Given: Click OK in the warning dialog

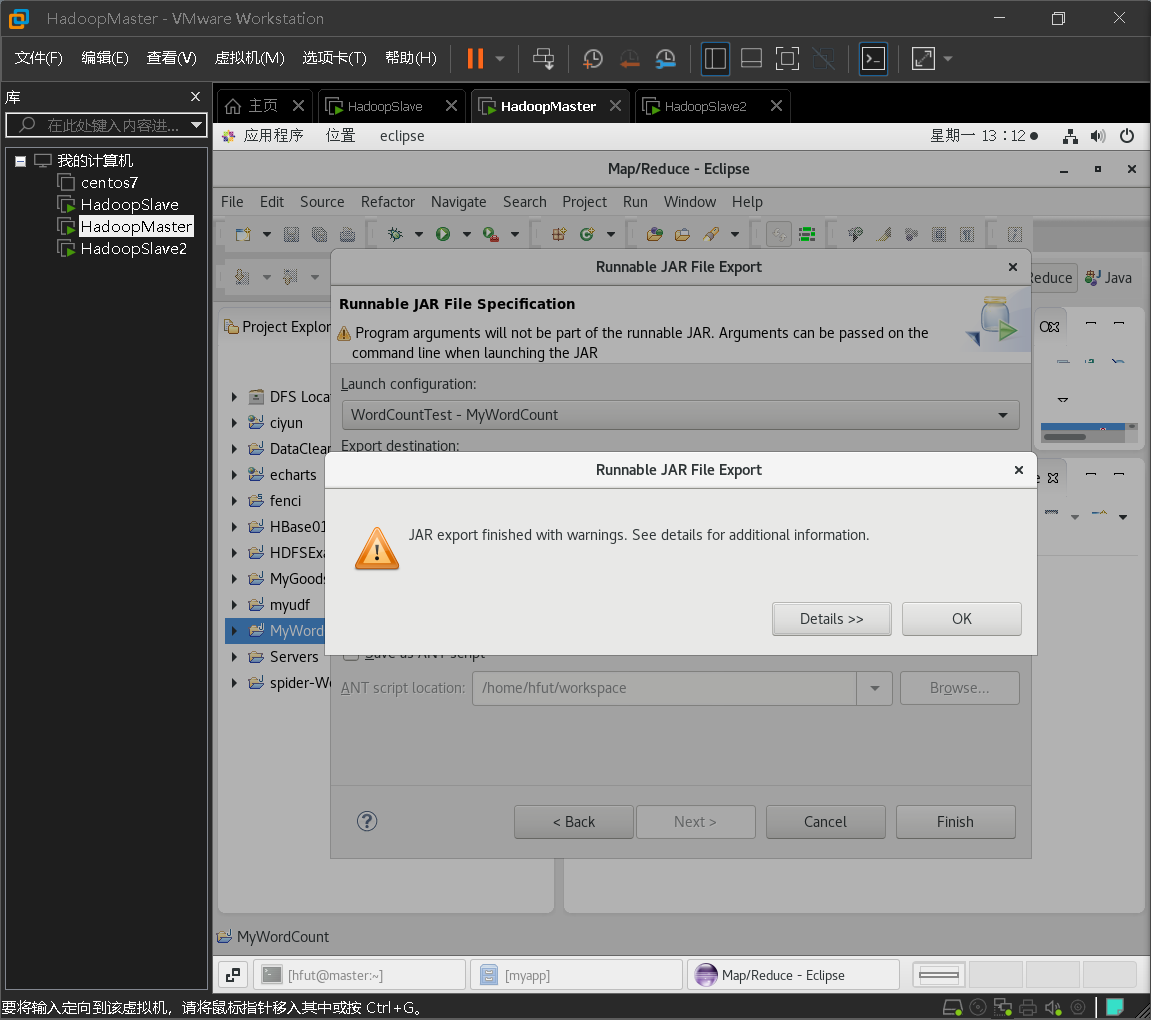Looking at the screenshot, I should [962, 619].
